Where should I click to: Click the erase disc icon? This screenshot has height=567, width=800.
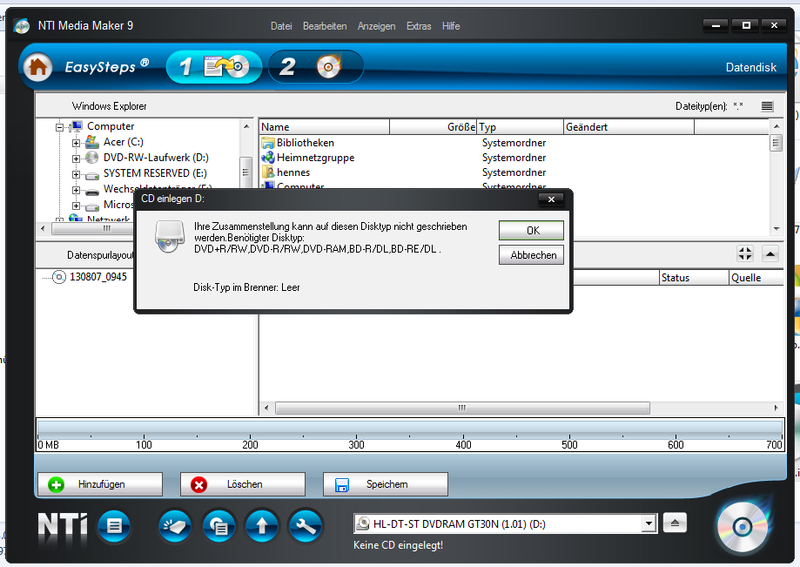point(175,525)
